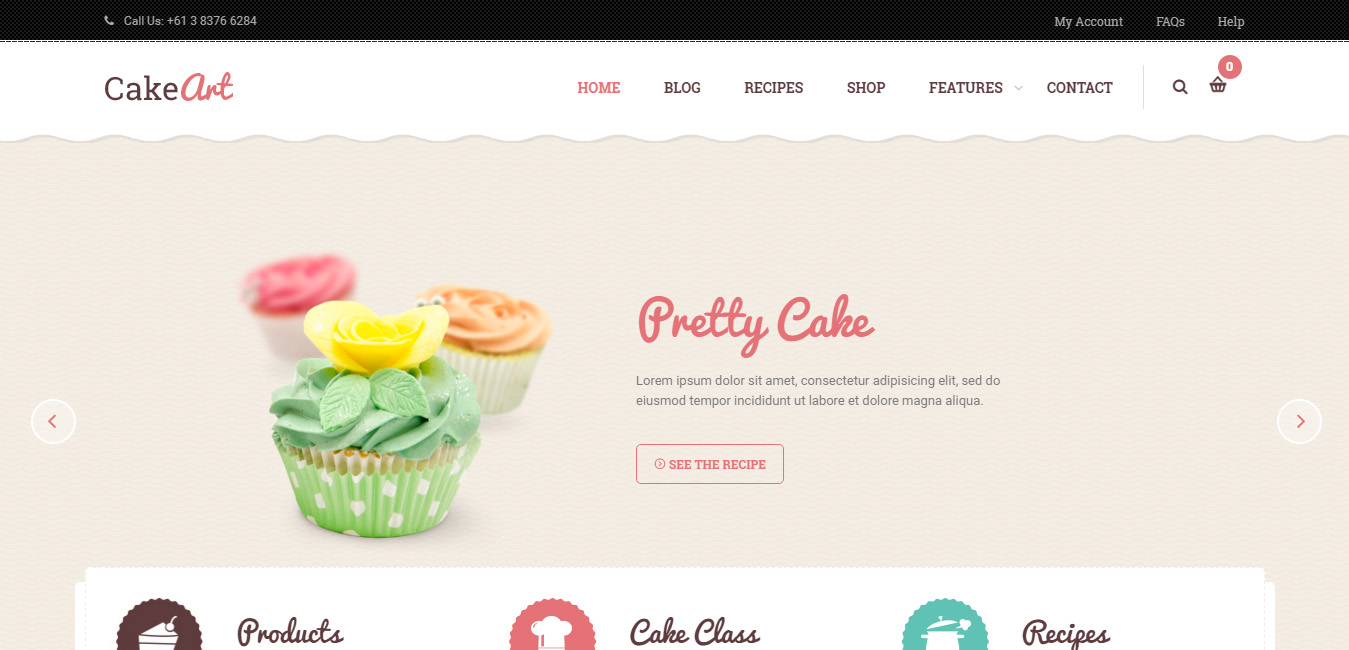
Task: Click the cart count badge showing 0
Action: click(x=1229, y=67)
